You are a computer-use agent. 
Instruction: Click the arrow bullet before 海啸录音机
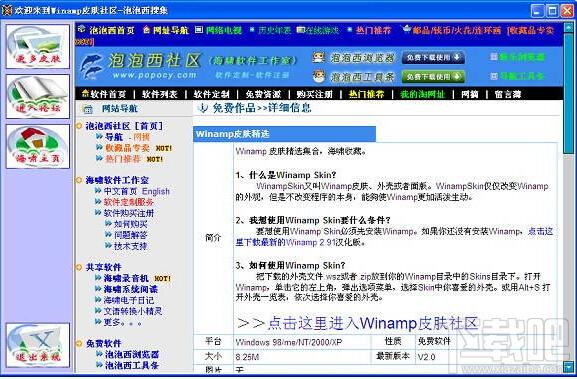[98, 278]
